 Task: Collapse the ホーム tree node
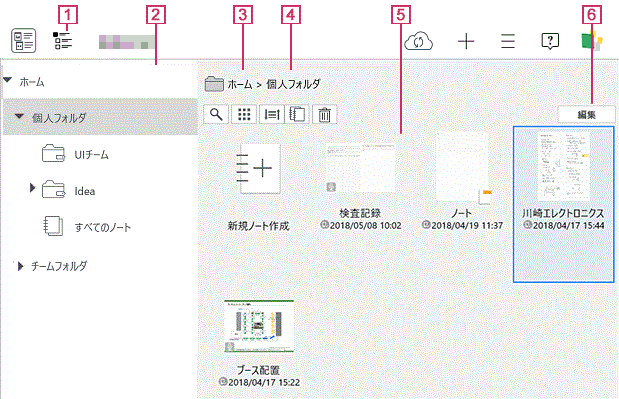(x=8, y=80)
